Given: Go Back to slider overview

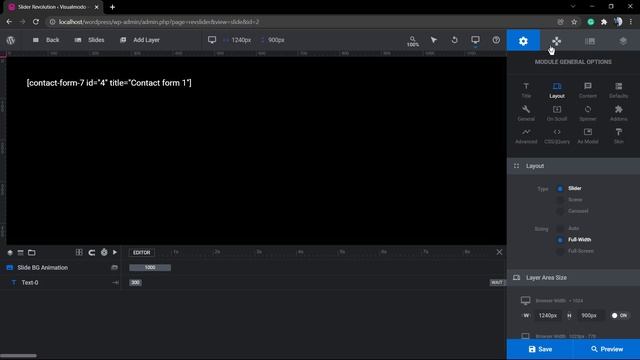Looking at the screenshot, I should click(46, 40).
